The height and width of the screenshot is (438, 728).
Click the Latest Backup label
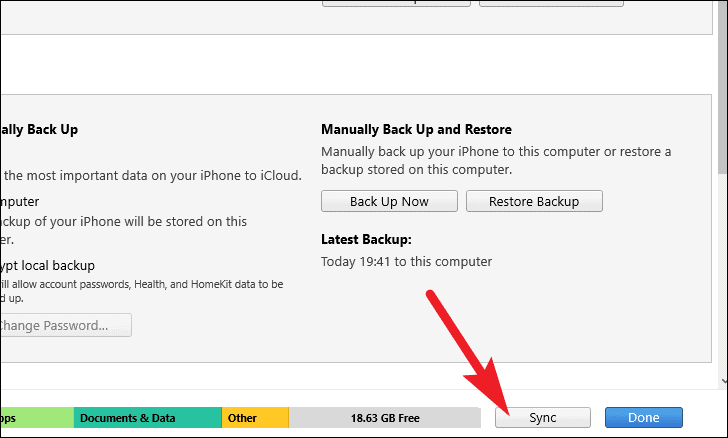(366, 239)
